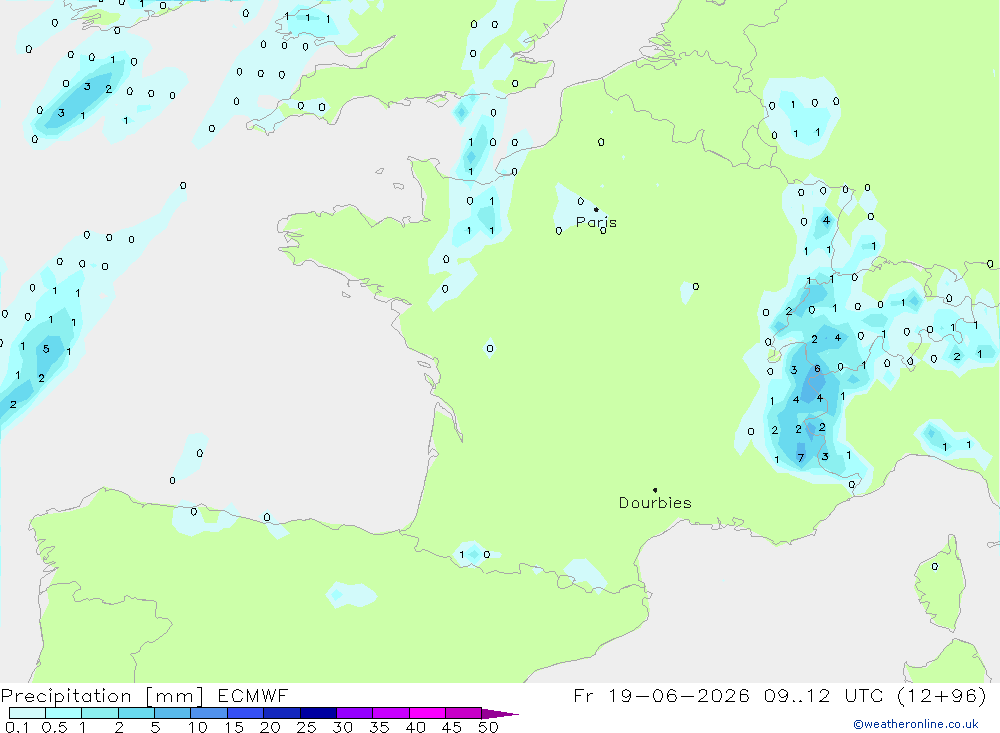Image resolution: width=1000 pixels, height=733 pixels.
Task: Click the precipitation value '5' over the Atlantic
Action: click(x=46, y=348)
